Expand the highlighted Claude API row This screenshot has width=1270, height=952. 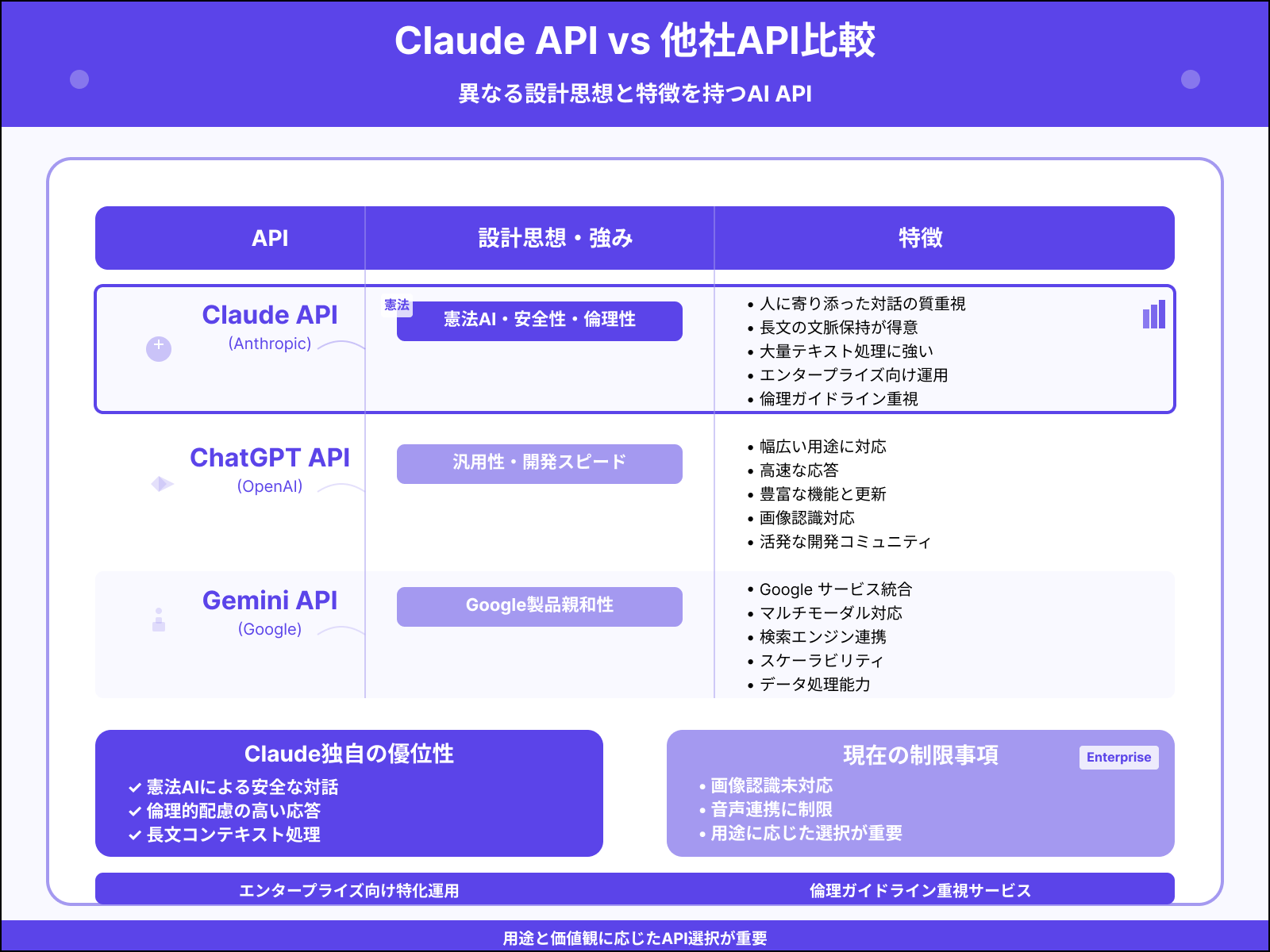(635, 347)
